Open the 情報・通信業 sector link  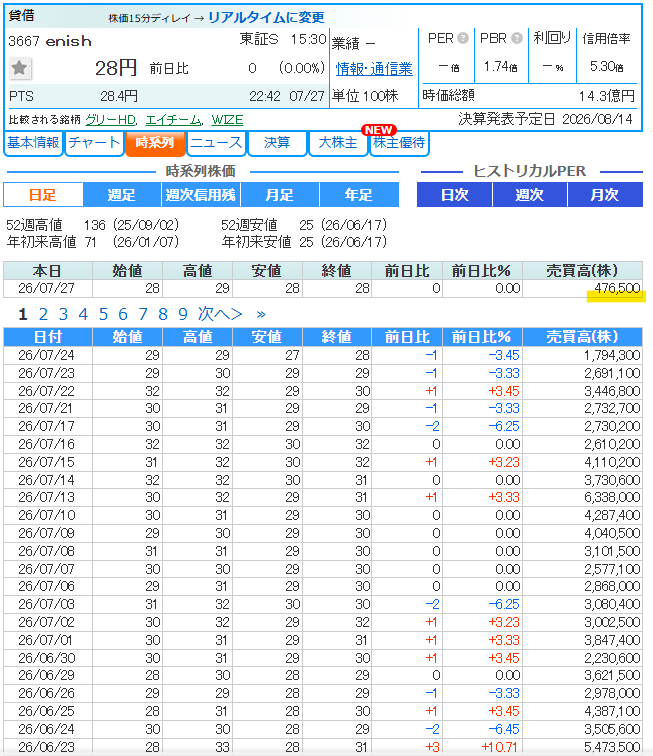point(374,69)
